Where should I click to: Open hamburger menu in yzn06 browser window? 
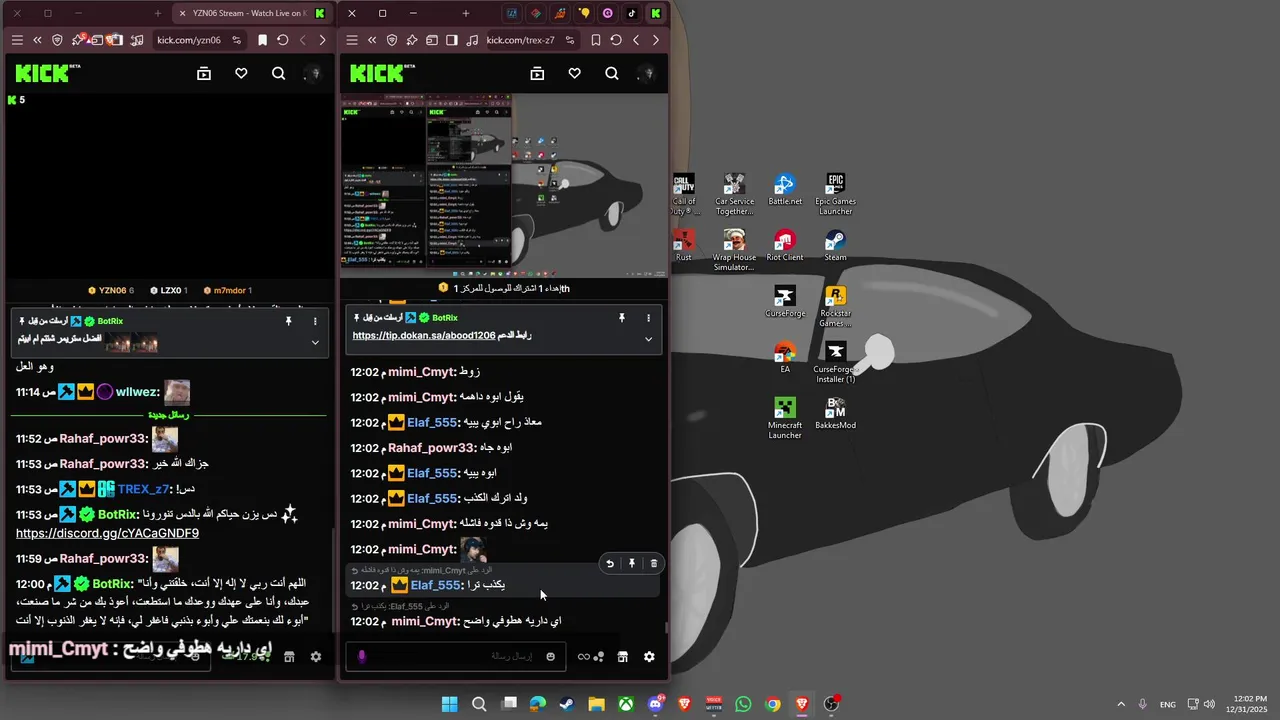[17, 40]
